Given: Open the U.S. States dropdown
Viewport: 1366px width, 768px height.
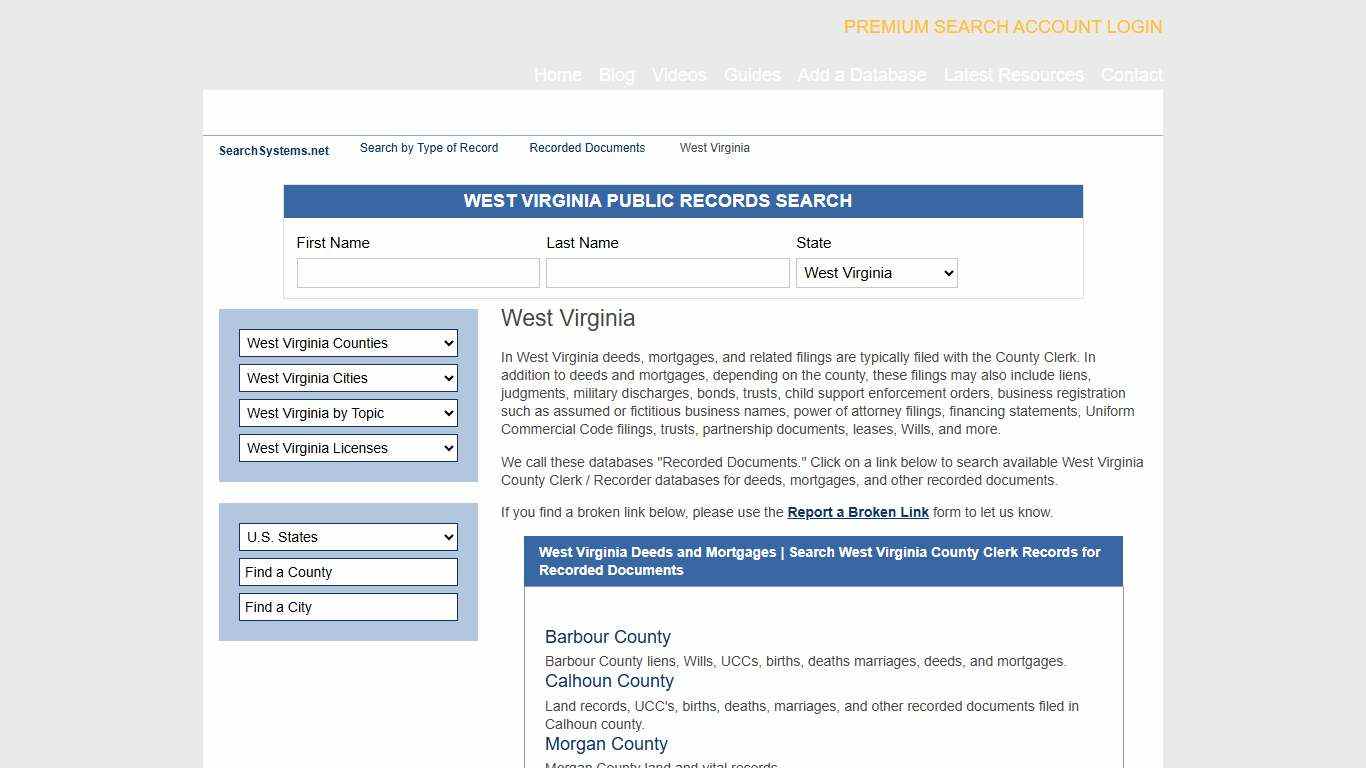Looking at the screenshot, I should (x=348, y=537).
